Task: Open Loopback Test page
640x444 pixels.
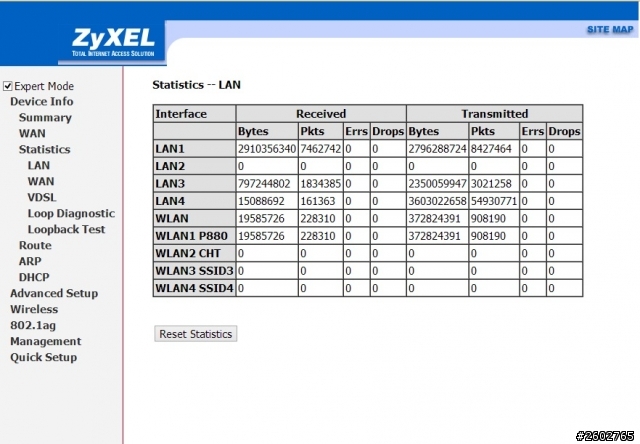Action: click(x=66, y=229)
